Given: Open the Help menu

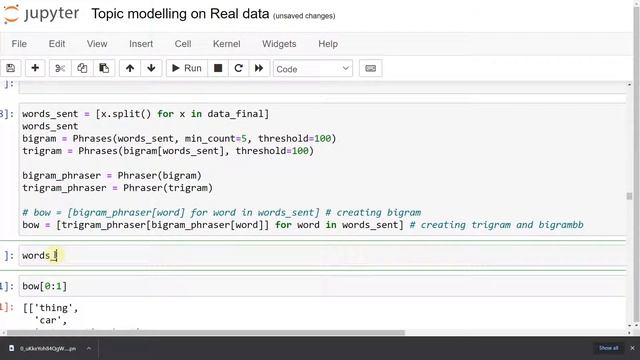Looking at the screenshot, I should [328, 44].
